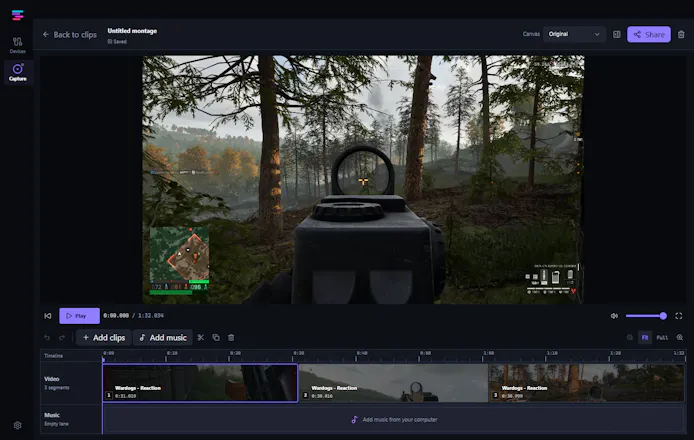Click the Music track label
The image size is (694, 440).
(x=52, y=415)
